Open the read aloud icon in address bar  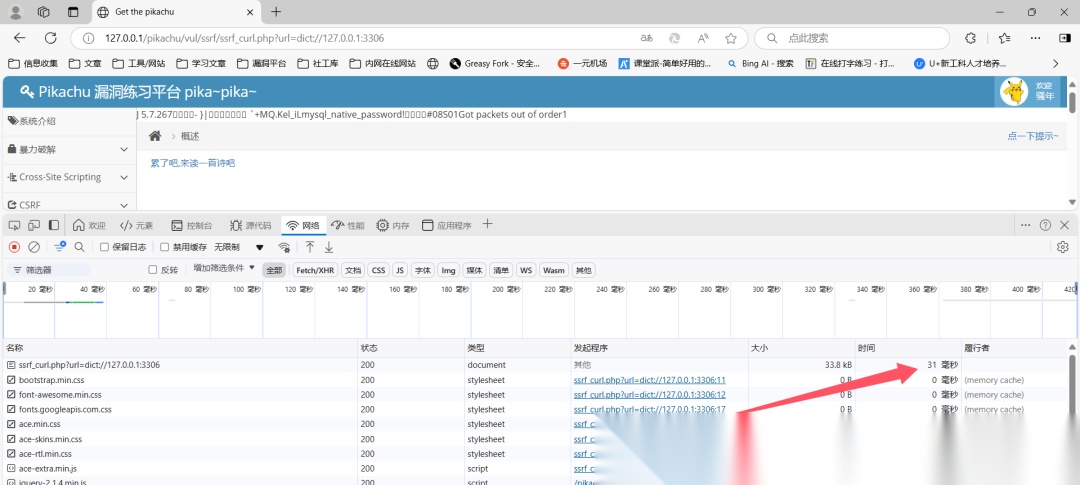pos(703,39)
